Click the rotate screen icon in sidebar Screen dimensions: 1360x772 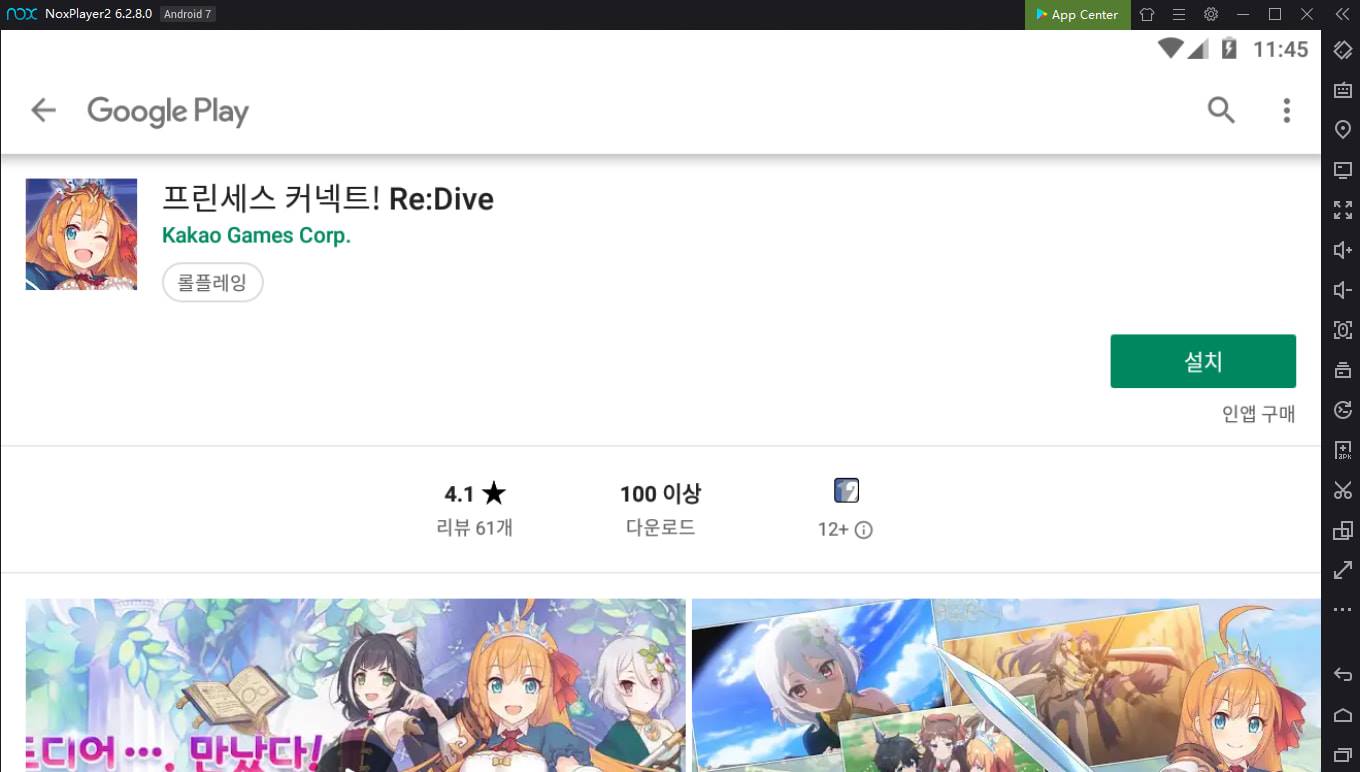coord(1343,50)
